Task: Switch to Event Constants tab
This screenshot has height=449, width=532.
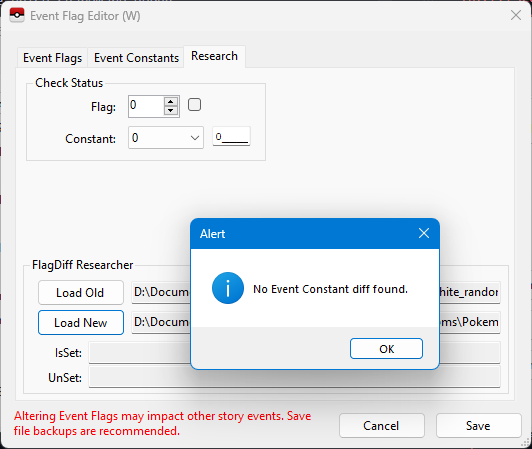Action: pyautogui.click(x=136, y=58)
